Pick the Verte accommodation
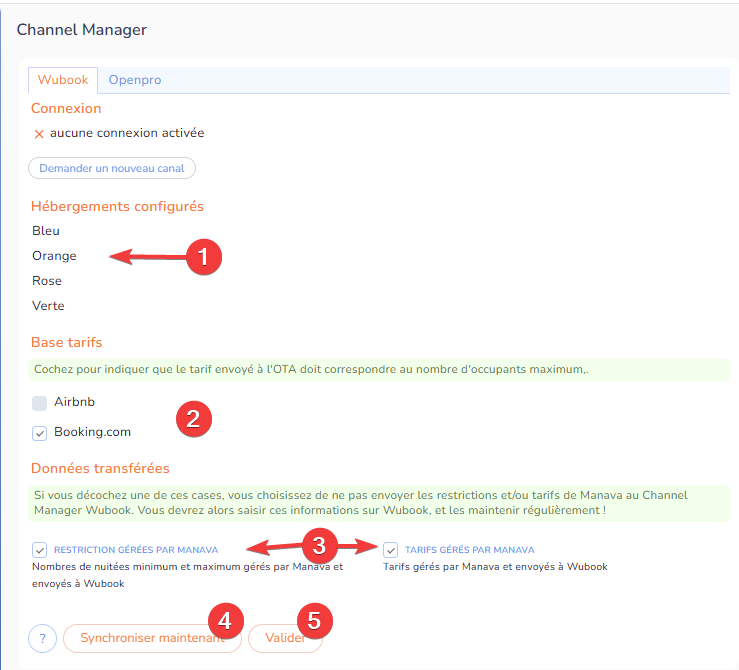The image size is (739, 670). (48, 306)
